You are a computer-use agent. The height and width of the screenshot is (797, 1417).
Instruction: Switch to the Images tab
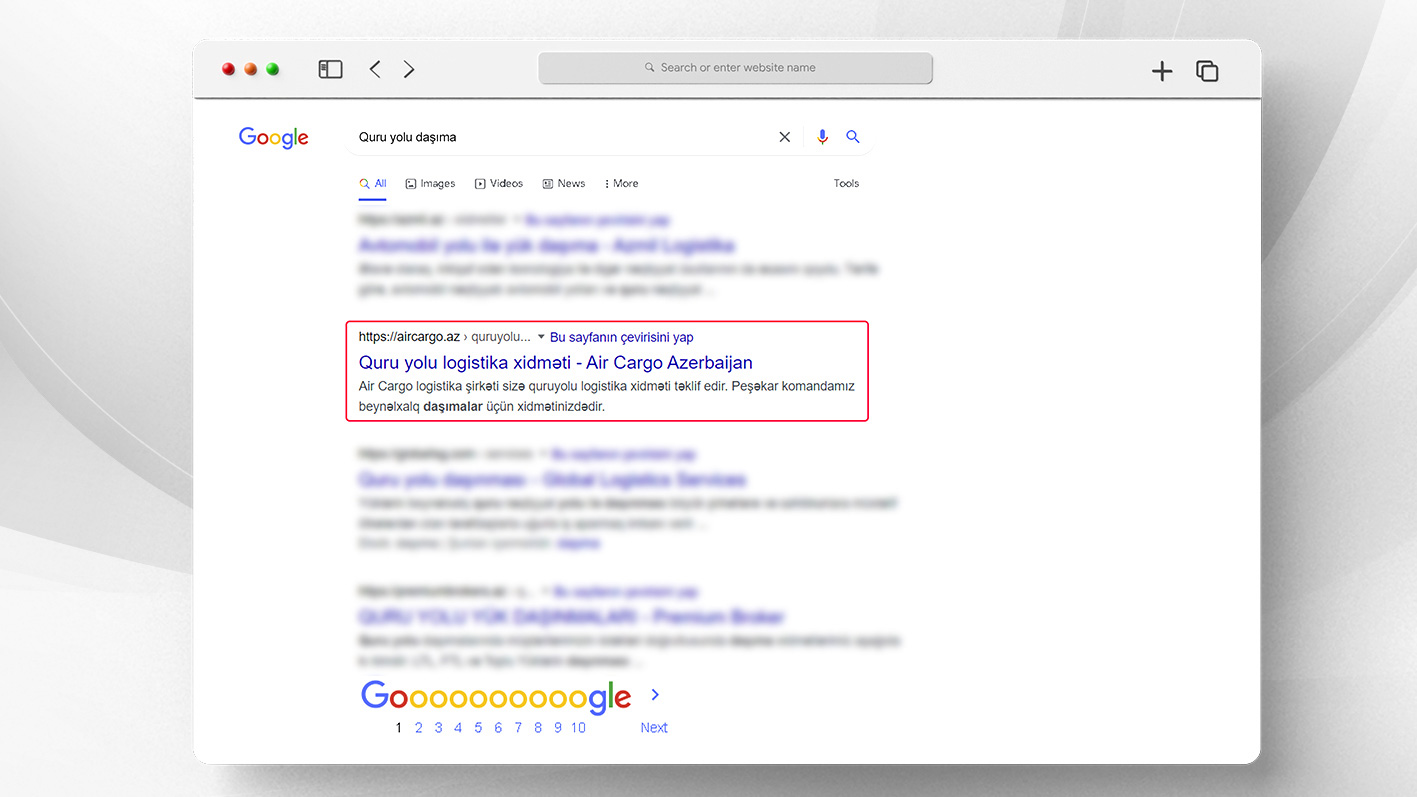[x=430, y=184]
